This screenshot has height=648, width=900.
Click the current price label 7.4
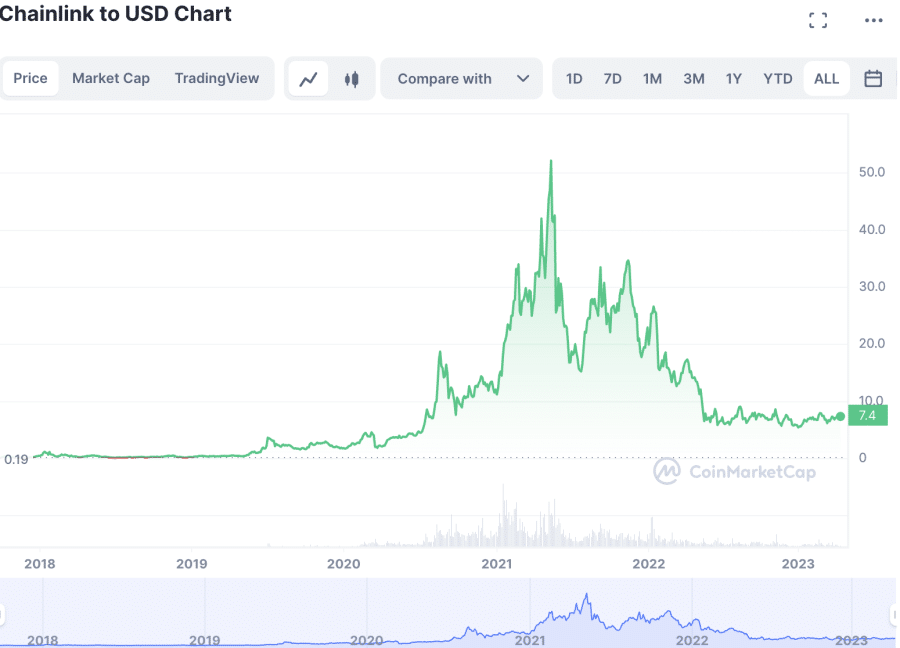[866, 416]
